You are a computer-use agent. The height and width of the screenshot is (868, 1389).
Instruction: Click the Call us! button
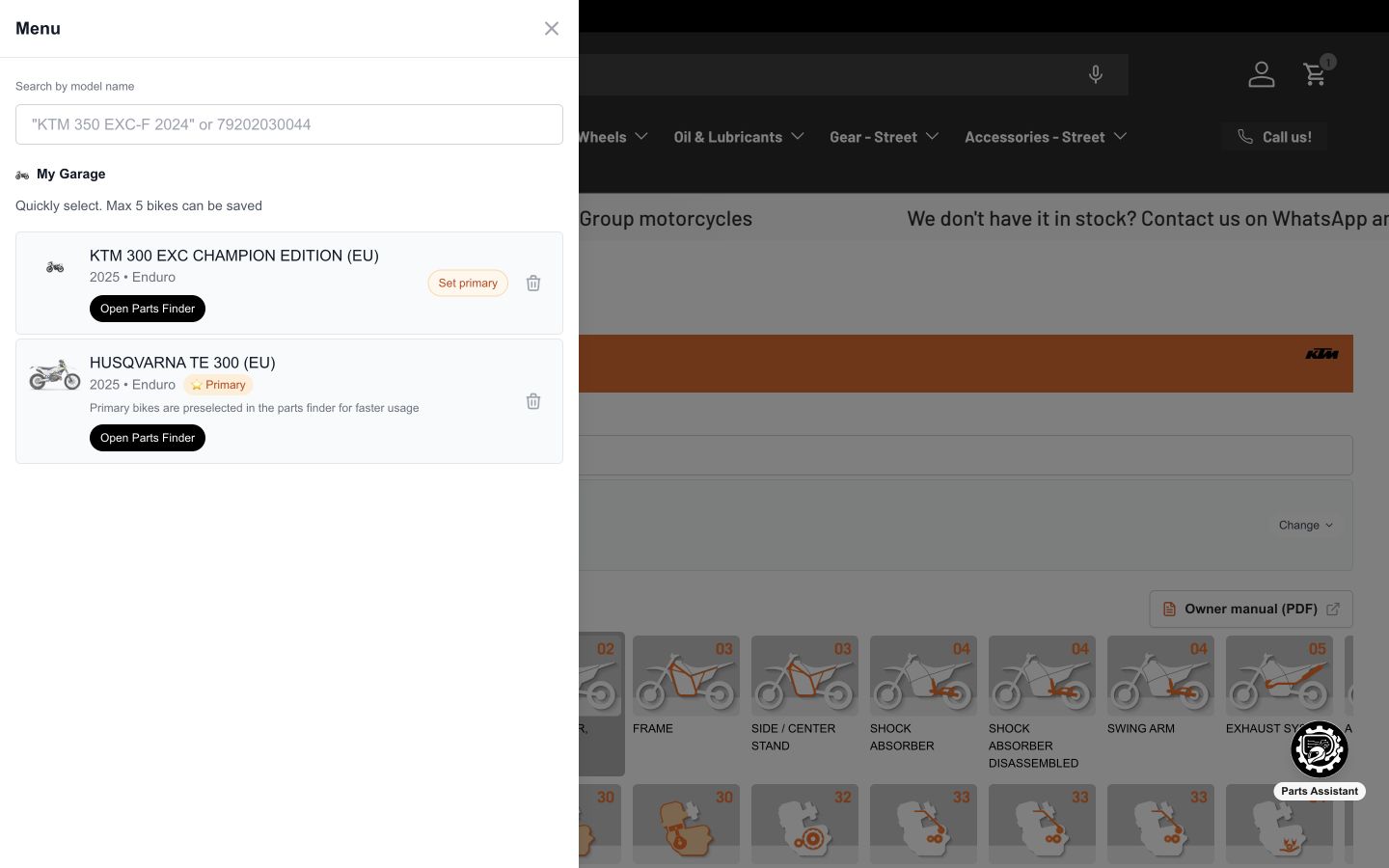tap(1274, 137)
